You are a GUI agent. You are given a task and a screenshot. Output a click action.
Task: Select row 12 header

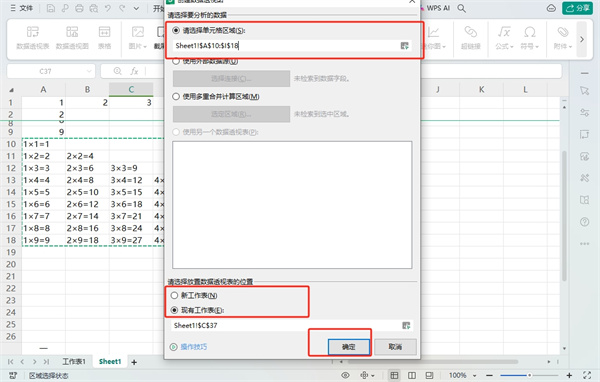tap(11, 168)
